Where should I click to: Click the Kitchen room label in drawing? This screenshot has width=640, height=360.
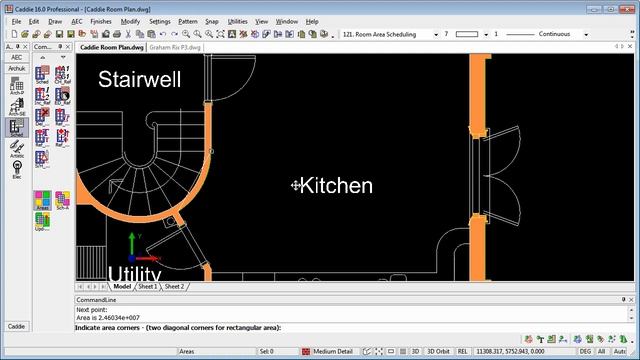point(336,186)
